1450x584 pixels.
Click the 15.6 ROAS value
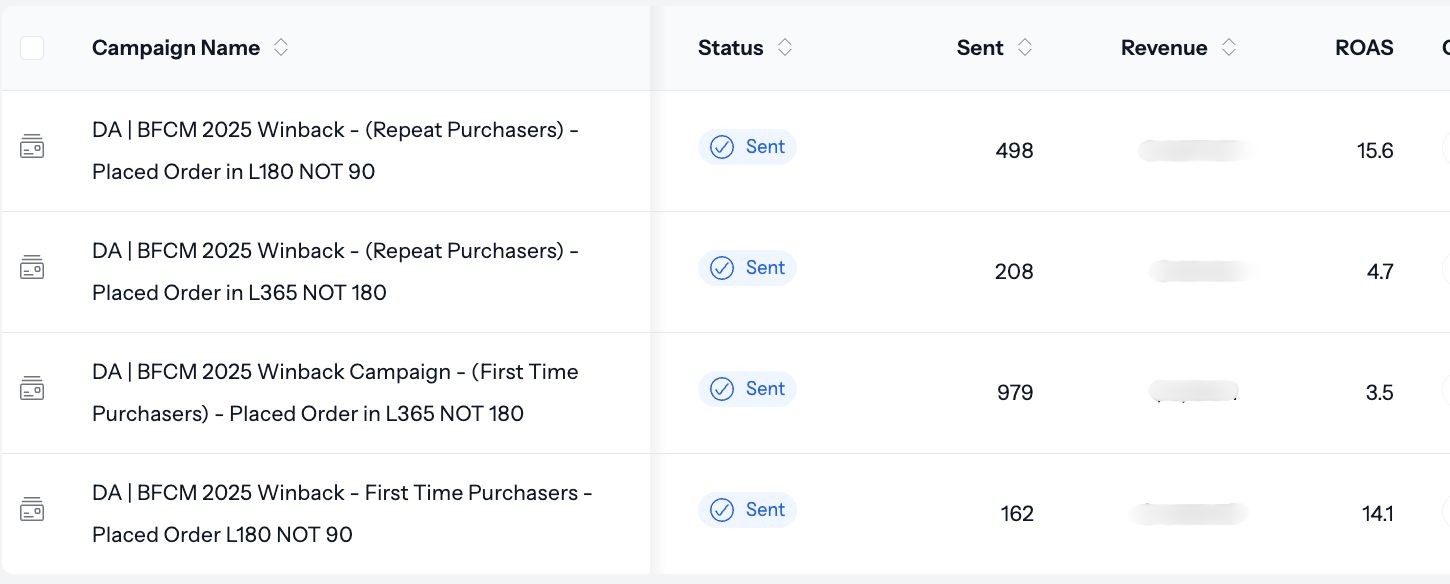(1375, 151)
